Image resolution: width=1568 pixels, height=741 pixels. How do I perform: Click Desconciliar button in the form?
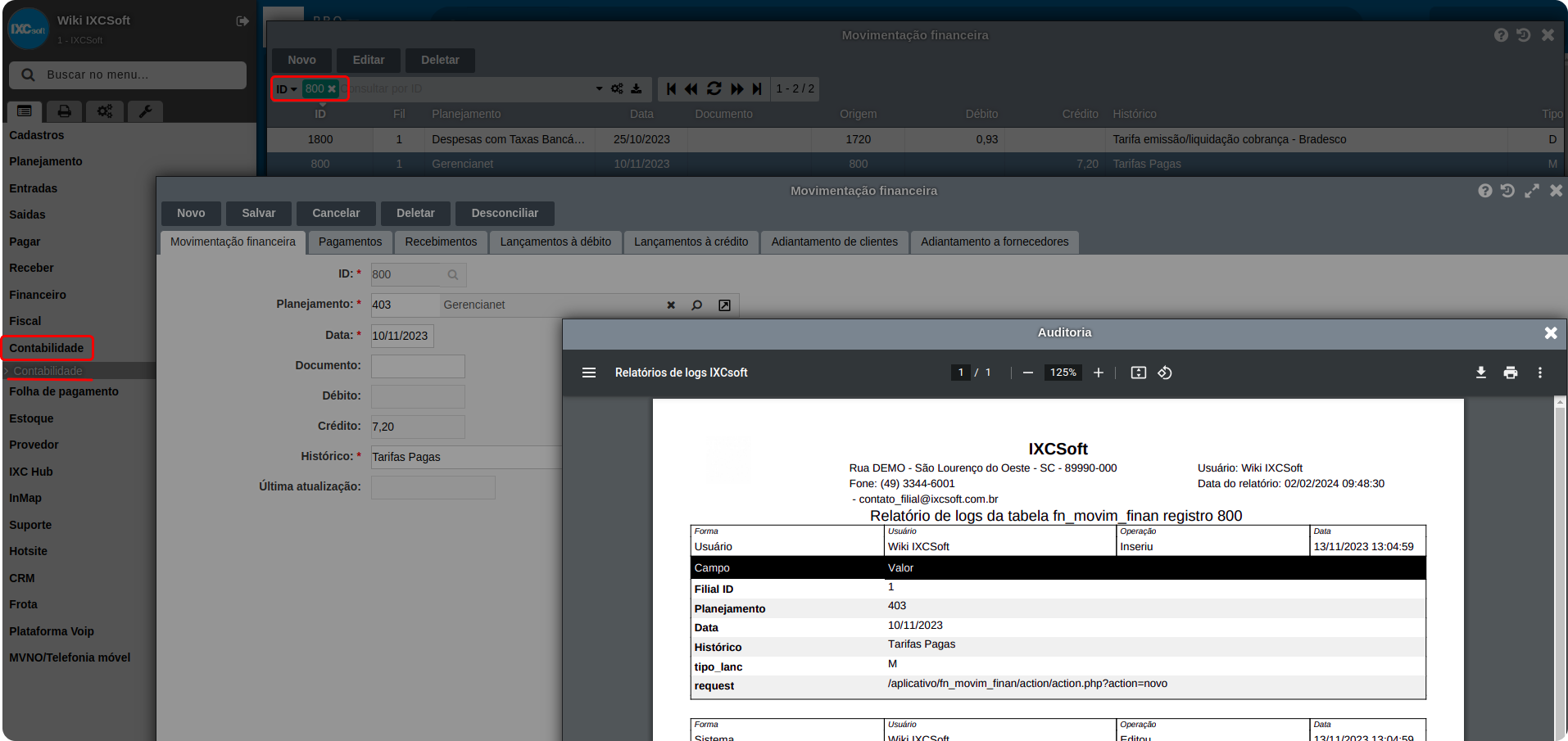coord(505,213)
